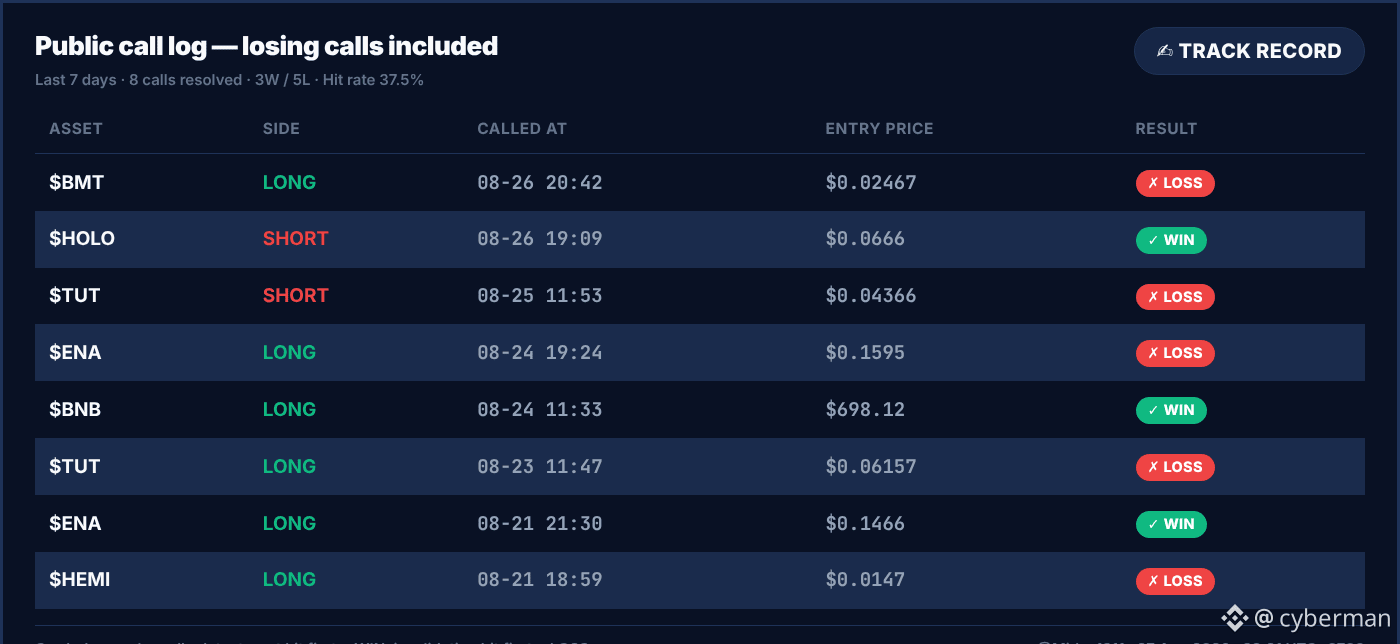Click the LOSS badge on $TUT short
This screenshot has width=1400, height=644.
[x=1175, y=297]
